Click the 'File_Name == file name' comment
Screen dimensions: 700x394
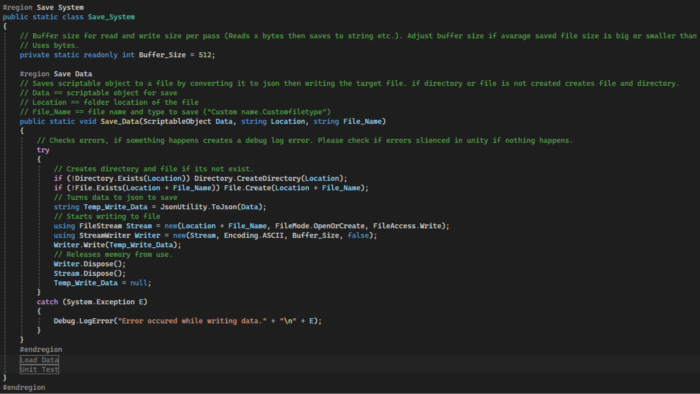pyautogui.click(x=175, y=112)
